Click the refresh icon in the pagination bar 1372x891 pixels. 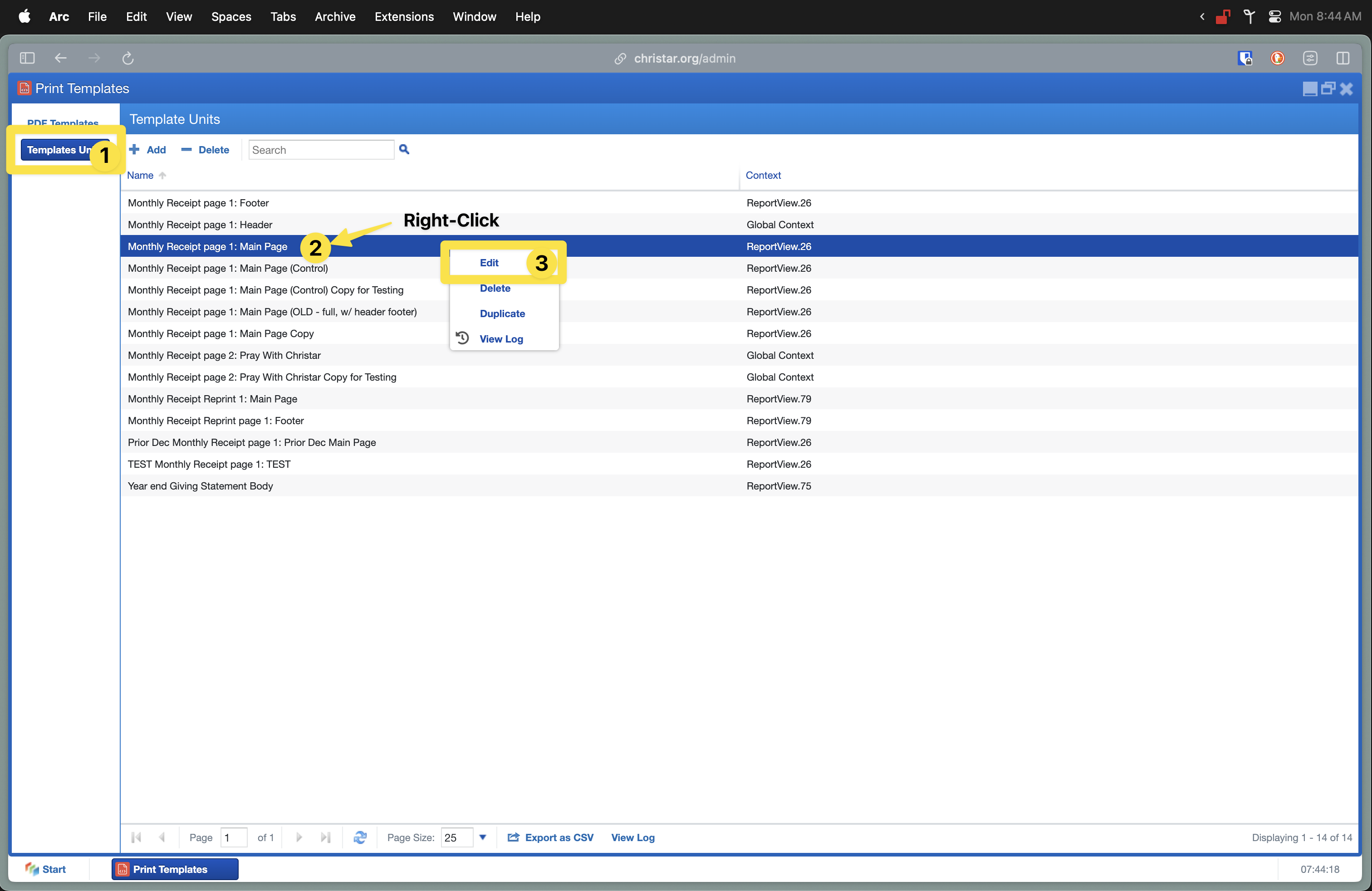click(x=360, y=837)
